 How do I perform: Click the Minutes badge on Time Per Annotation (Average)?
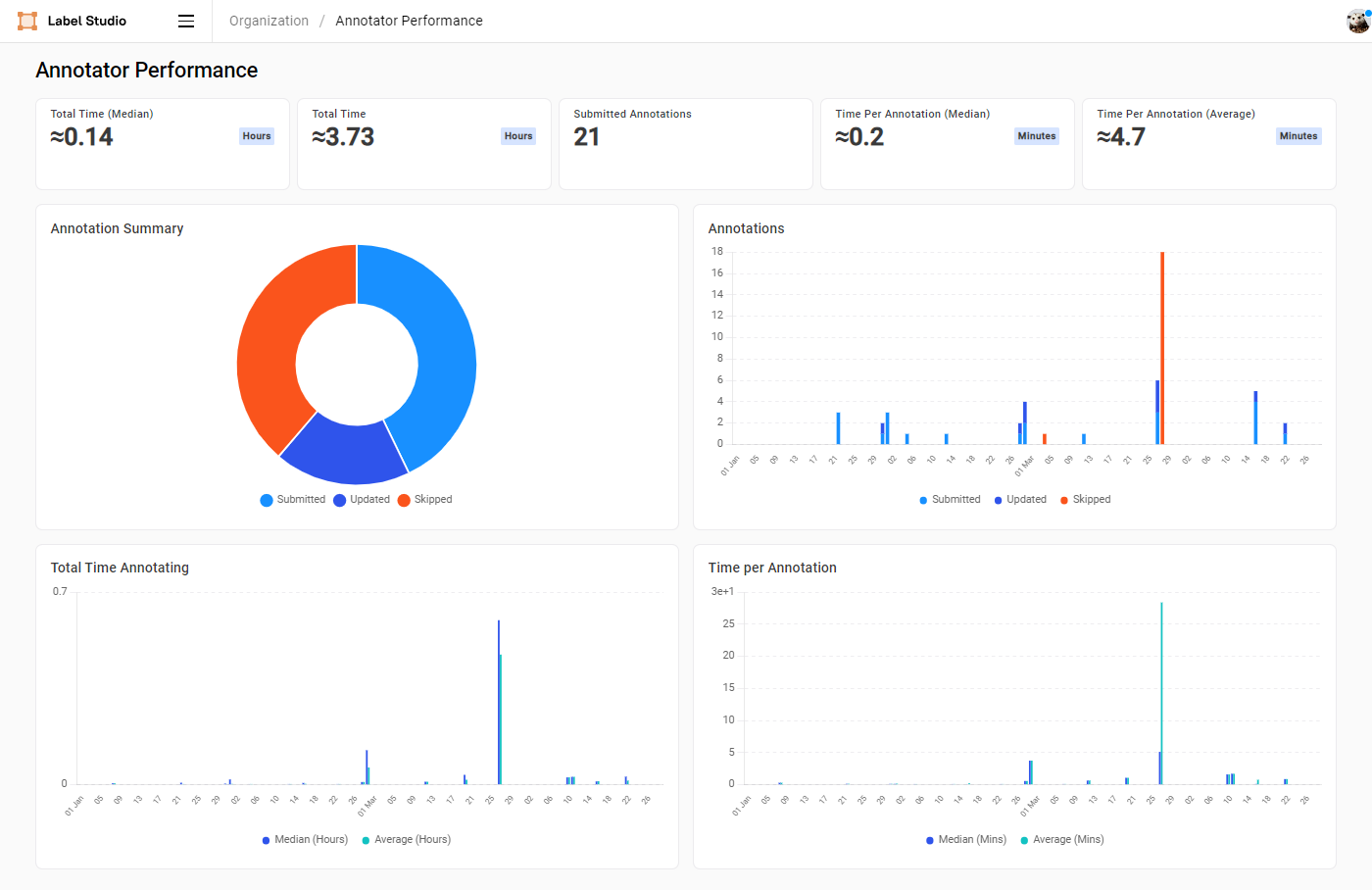[1298, 136]
